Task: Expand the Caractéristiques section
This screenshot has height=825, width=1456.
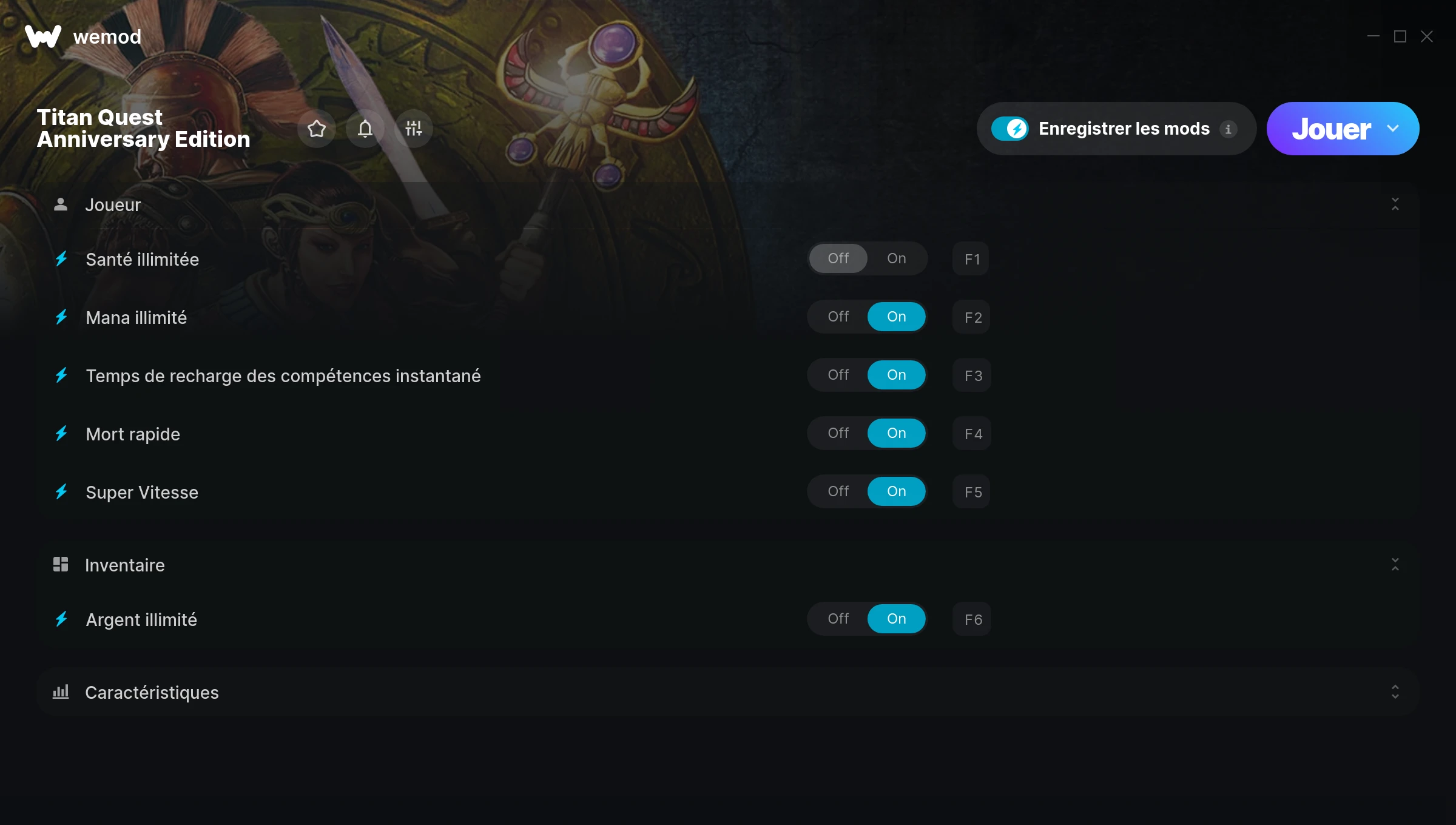Action: click(1395, 692)
